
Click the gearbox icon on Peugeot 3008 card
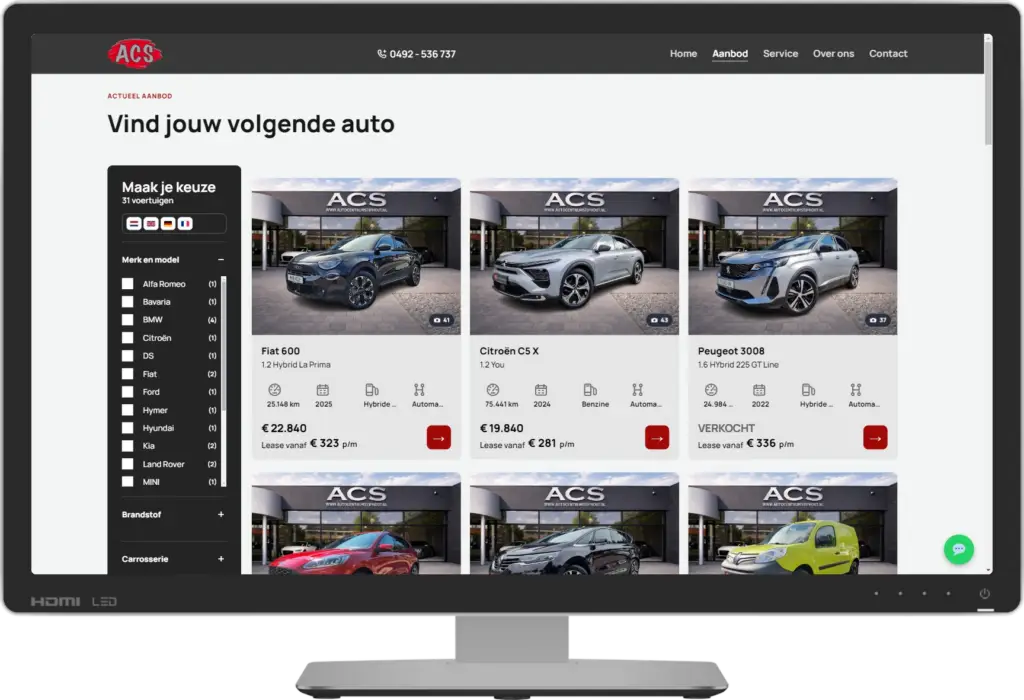point(856,390)
